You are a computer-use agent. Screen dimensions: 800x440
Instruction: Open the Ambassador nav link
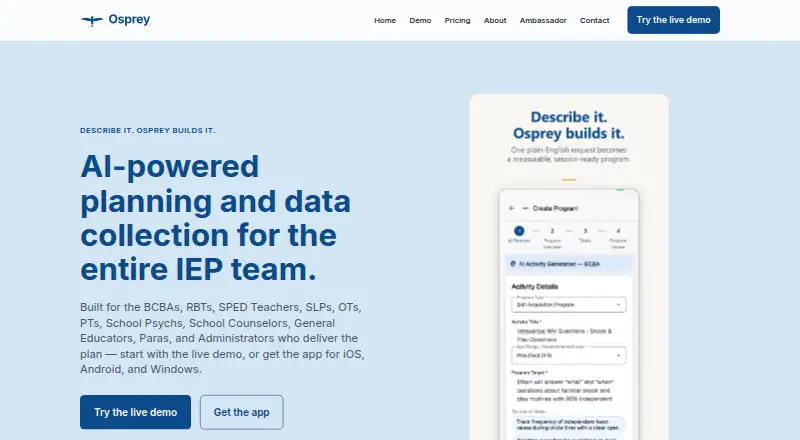point(543,20)
